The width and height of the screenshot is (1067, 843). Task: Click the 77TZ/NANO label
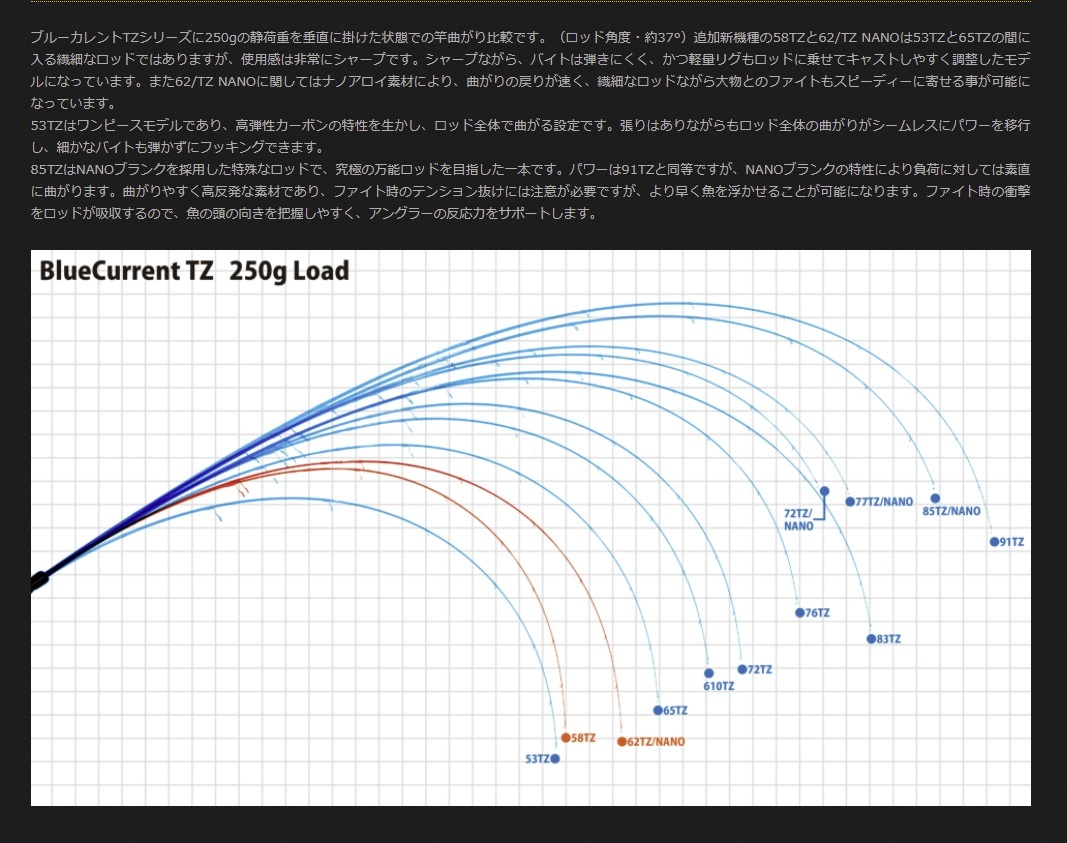click(x=884, y=501)
